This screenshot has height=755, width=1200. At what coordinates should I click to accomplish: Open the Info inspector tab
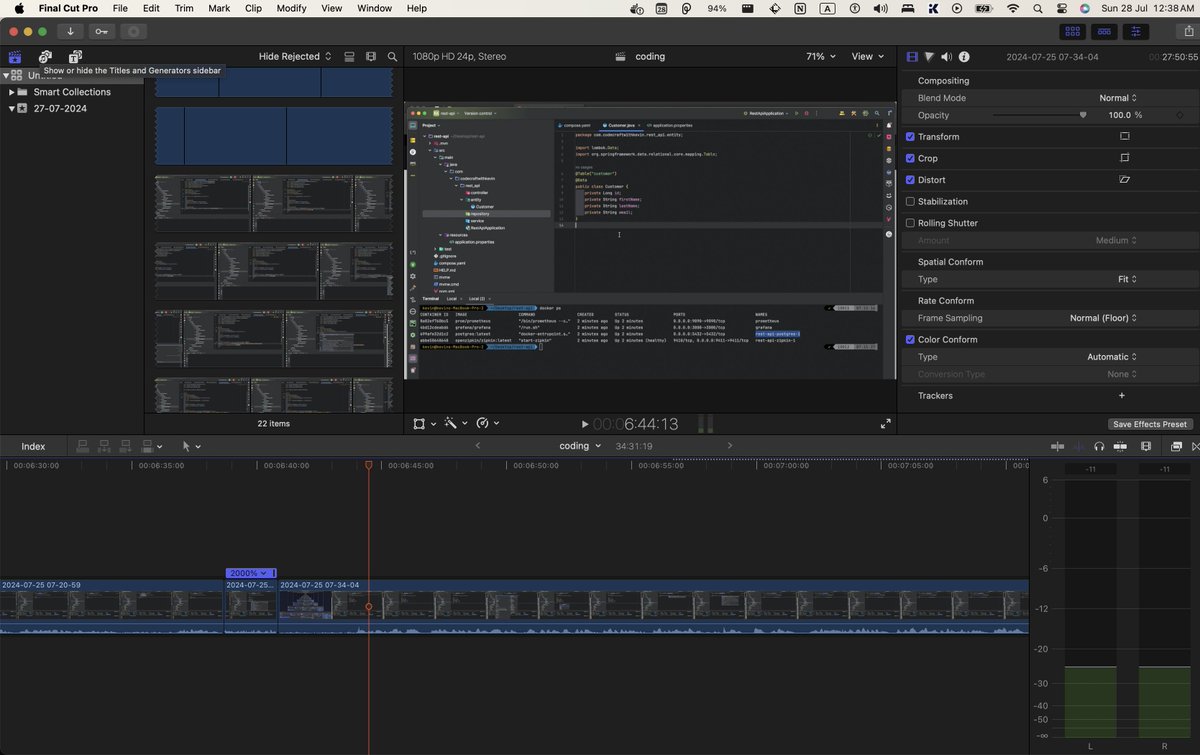tap(964, 57)
